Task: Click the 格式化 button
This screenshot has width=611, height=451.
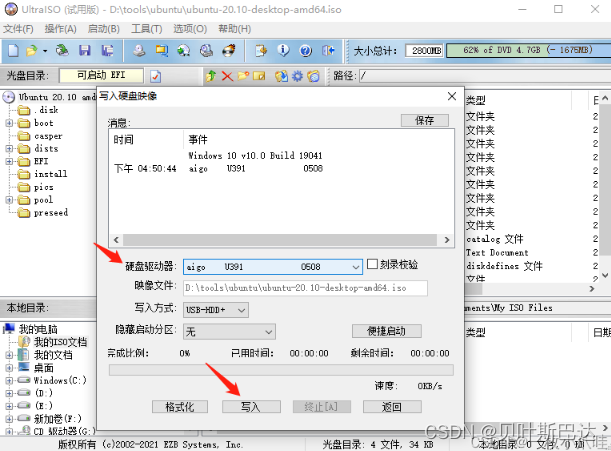Action: coord(180,407)
